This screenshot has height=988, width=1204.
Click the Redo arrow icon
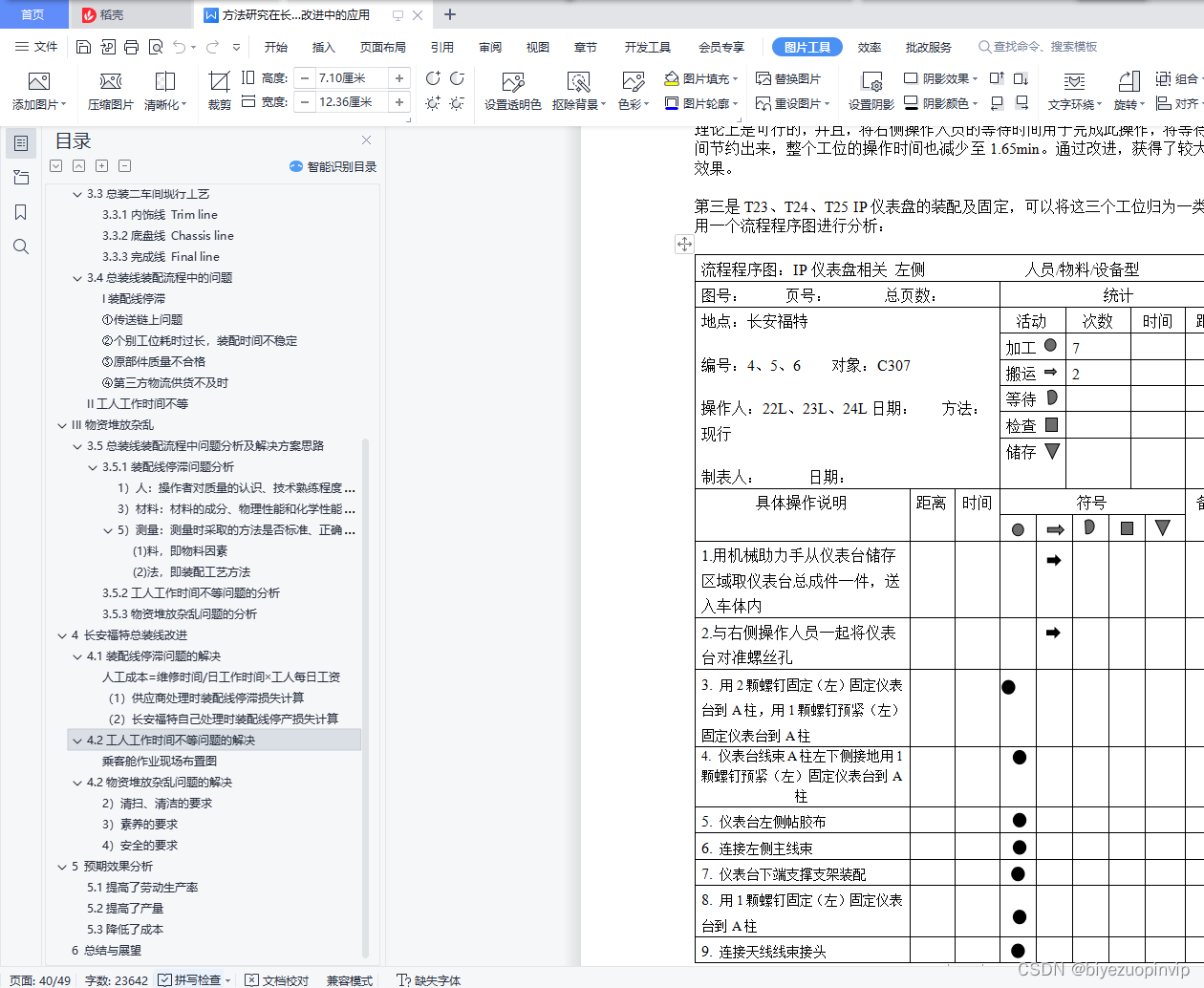pyautogui.click(x=212, y=47)
